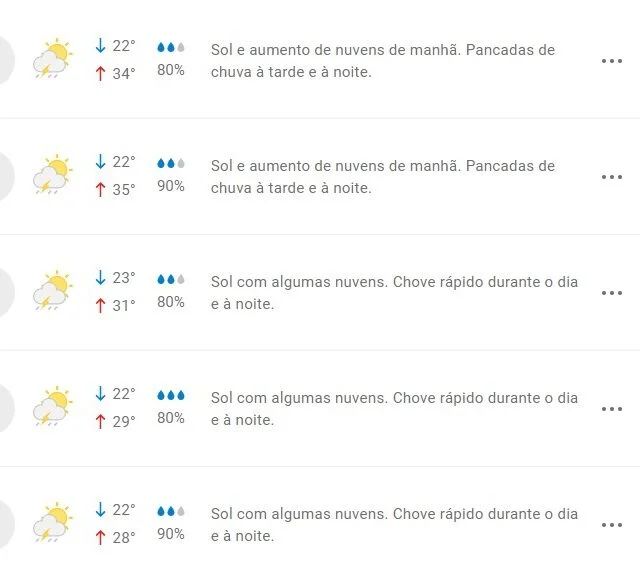
Task: Open the three-dot menu for the 34° forecast row
Action: click(612, 61)
